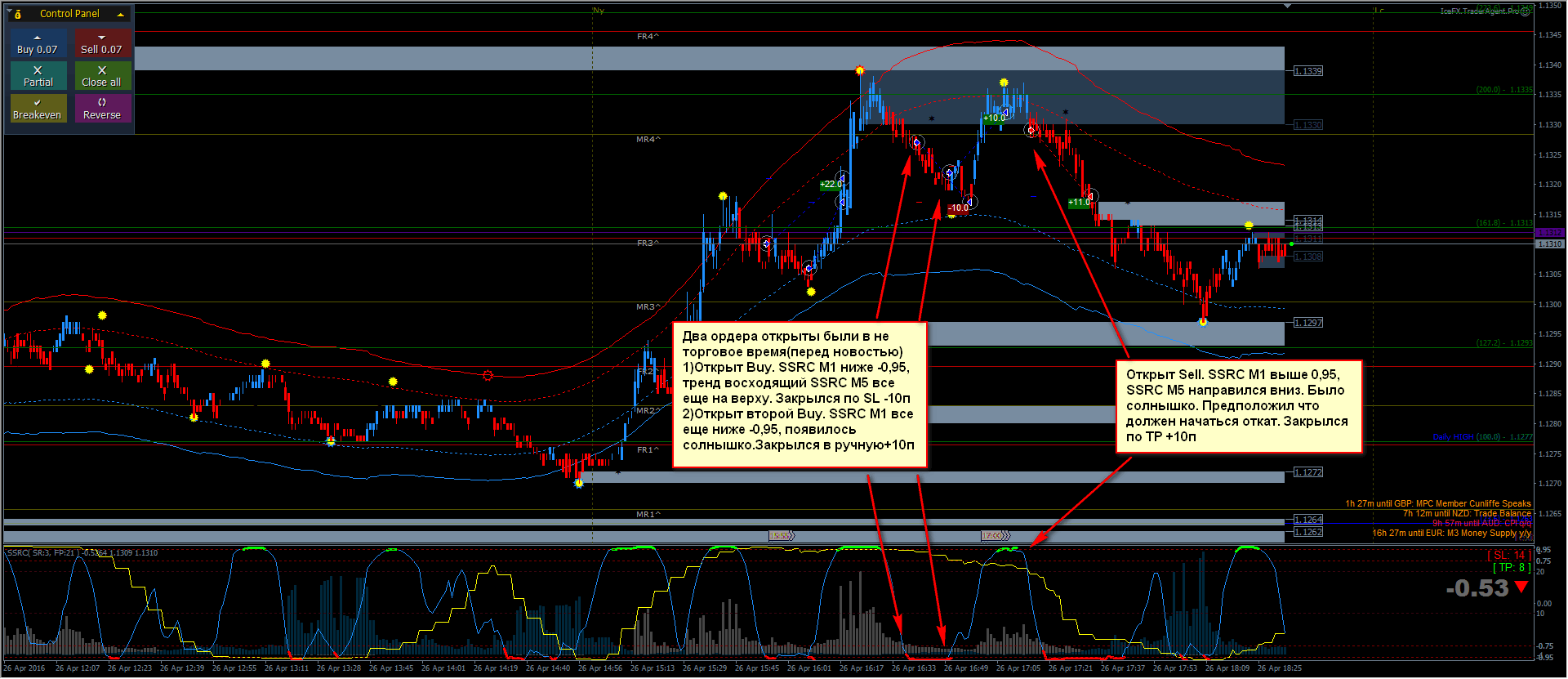Click the current price 1.1310 tag on the axis
Image resolution: width=1568 pixels, height=679 pixels.
pos(1550,244)
